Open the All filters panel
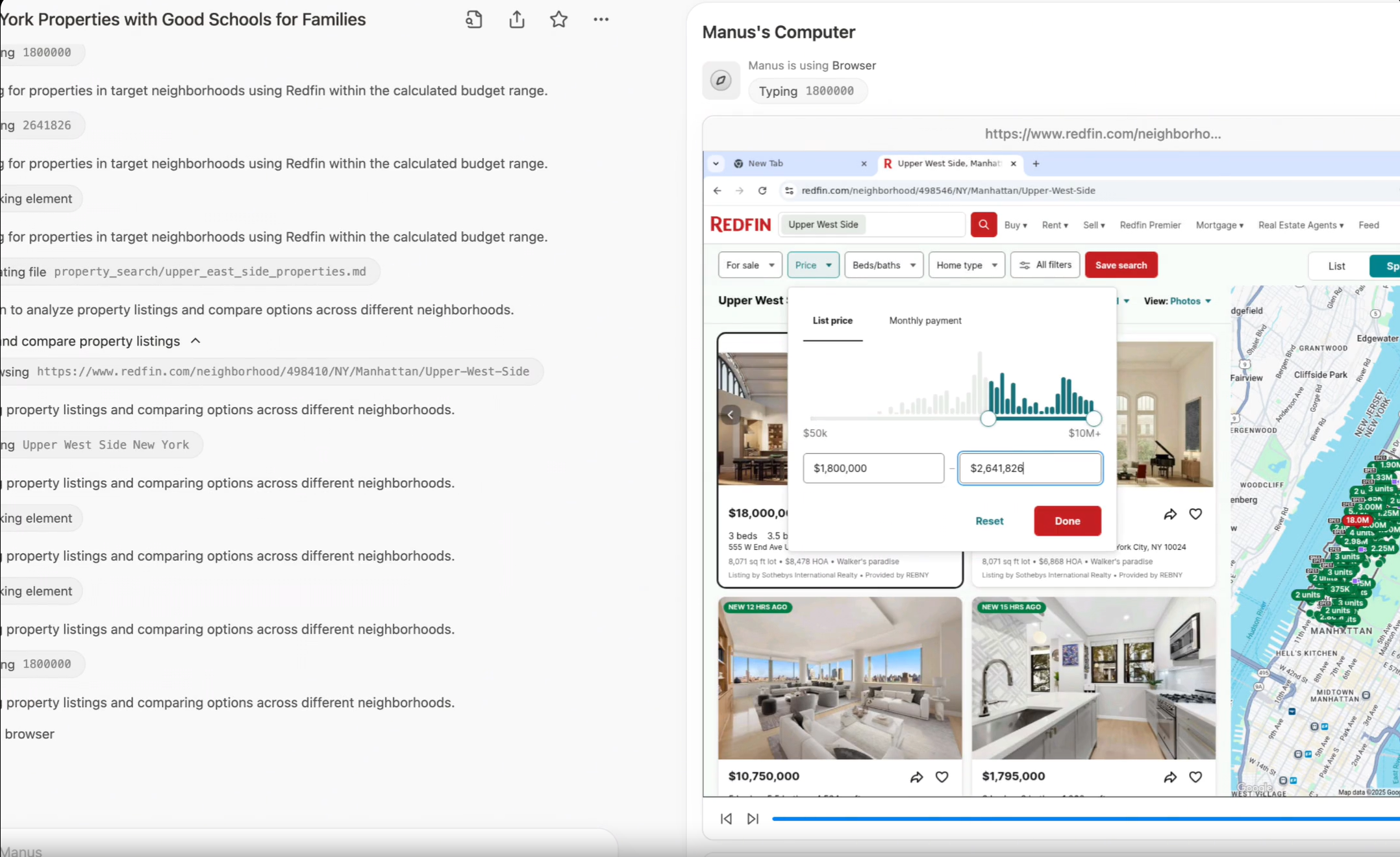Viewport: 1400px width, 857px height. pyautogui.click(x=1045, y=265)
